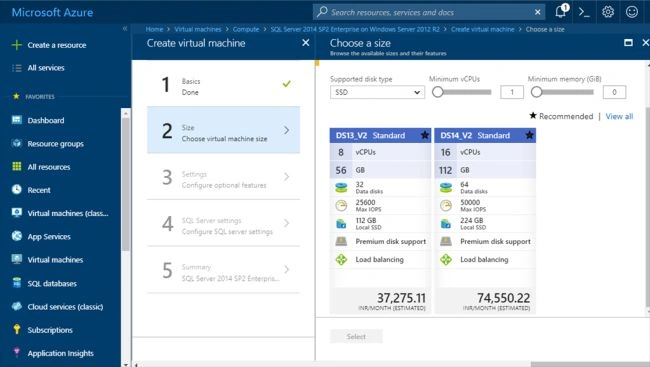This screenshot has width=650, height=367.
Task: Clear the search box with the X icon
Action: click(538, 12)
